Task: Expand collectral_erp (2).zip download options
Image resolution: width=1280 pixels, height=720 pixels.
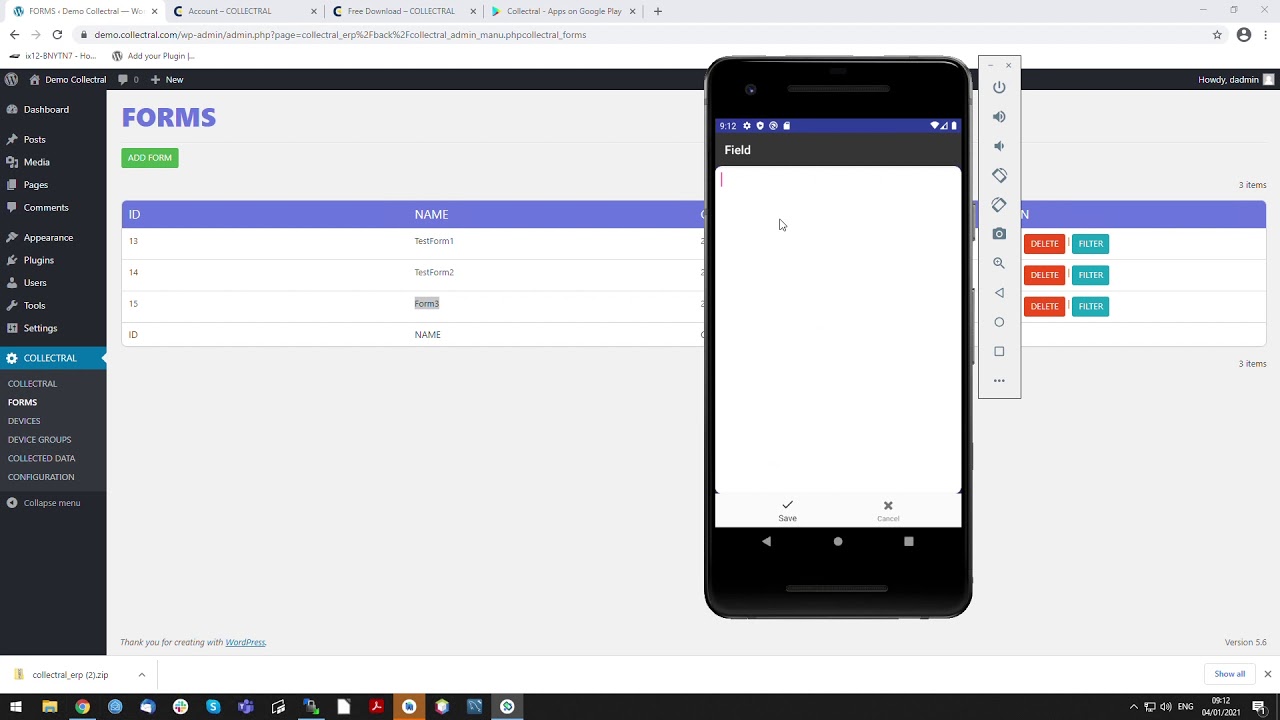Action: 141,675
